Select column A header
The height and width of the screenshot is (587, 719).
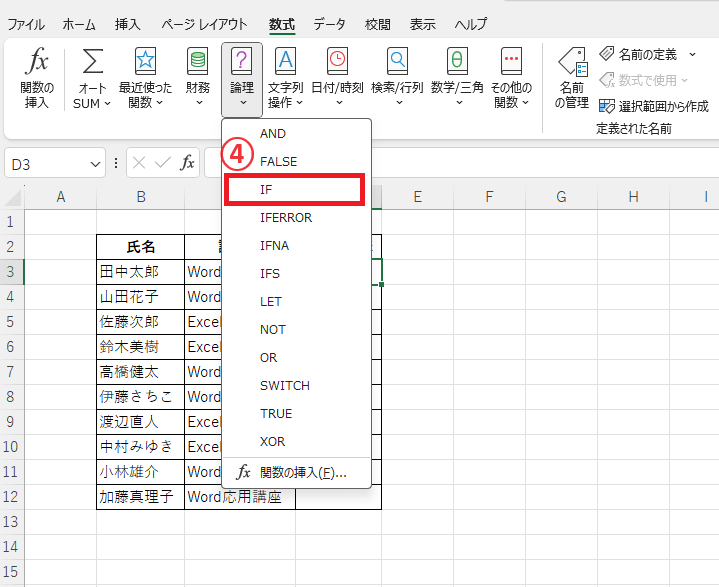coord(61,197)
